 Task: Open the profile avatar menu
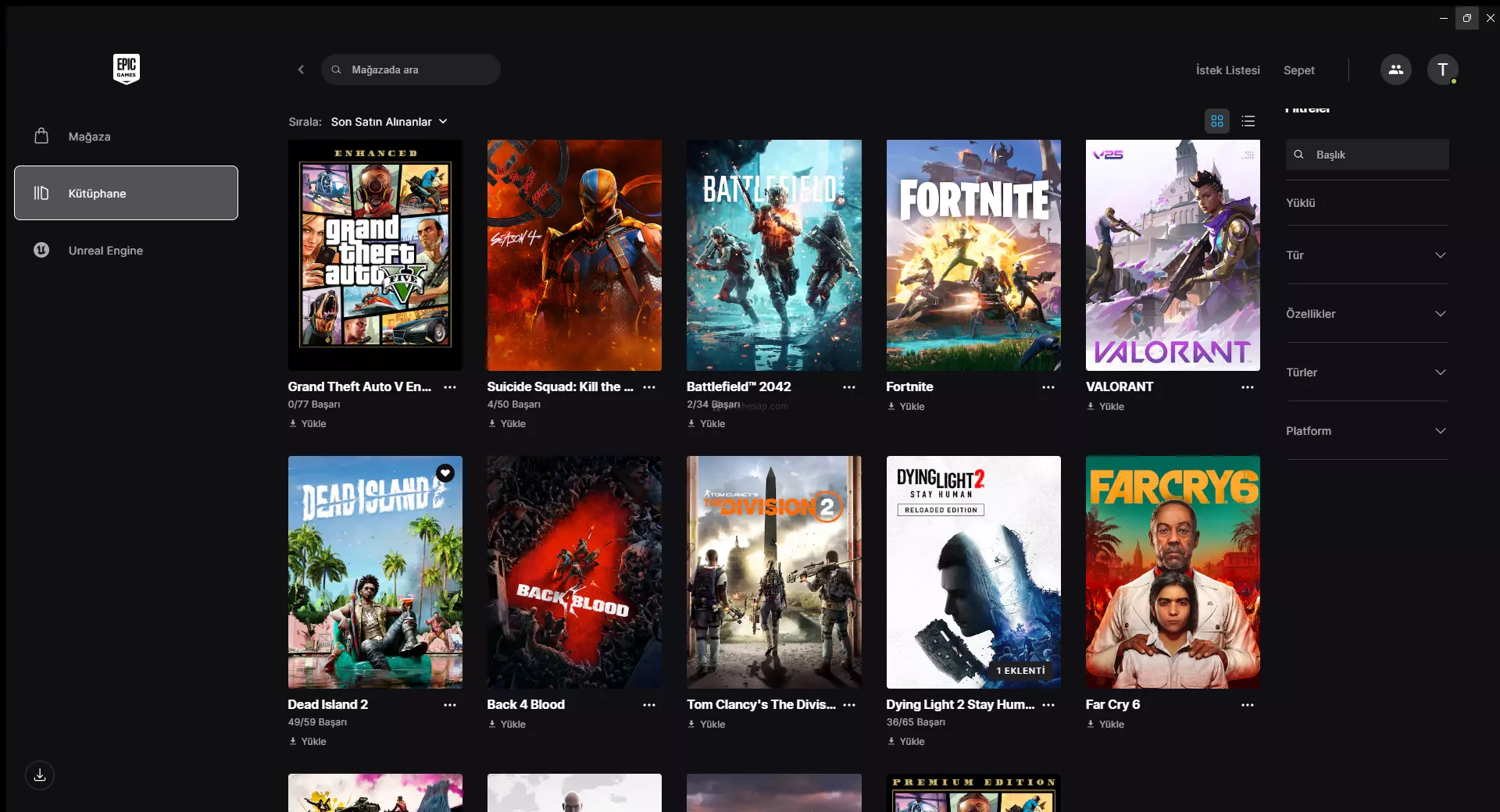pyautogui.click(x=1442, y=69)
